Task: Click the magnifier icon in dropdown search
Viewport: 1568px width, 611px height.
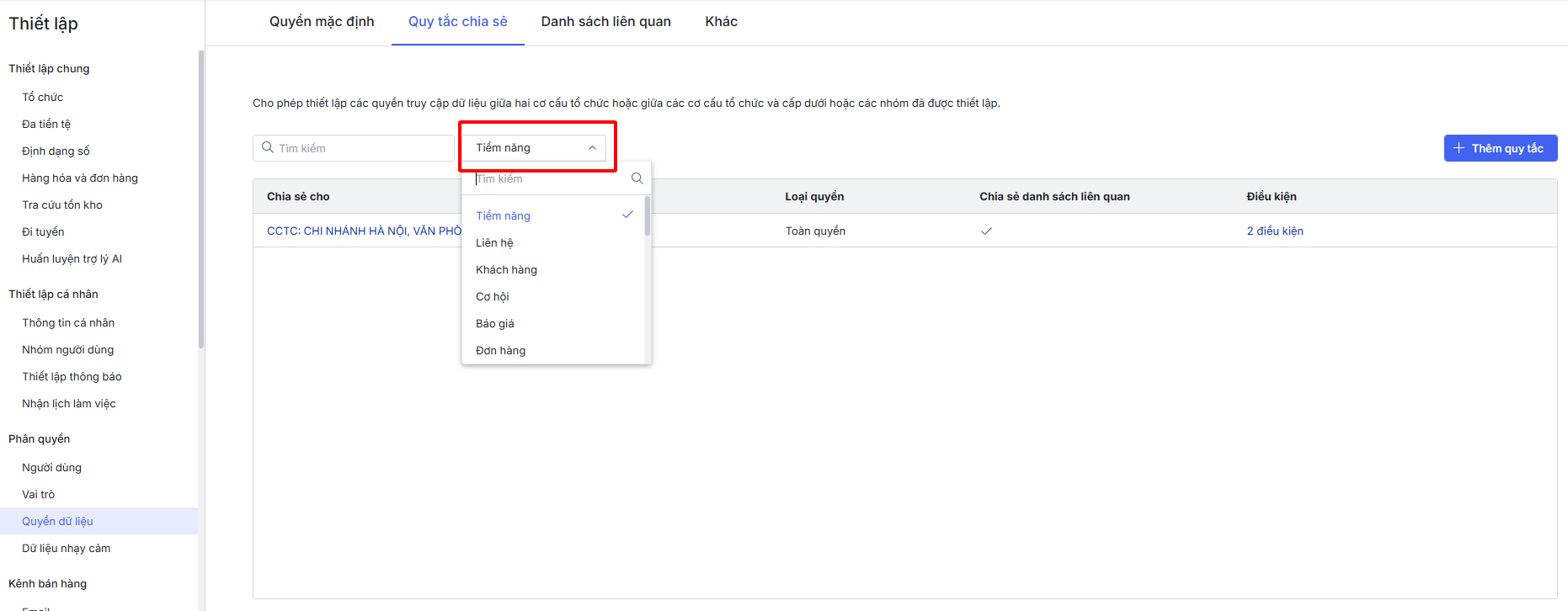Action: [637, 178]
